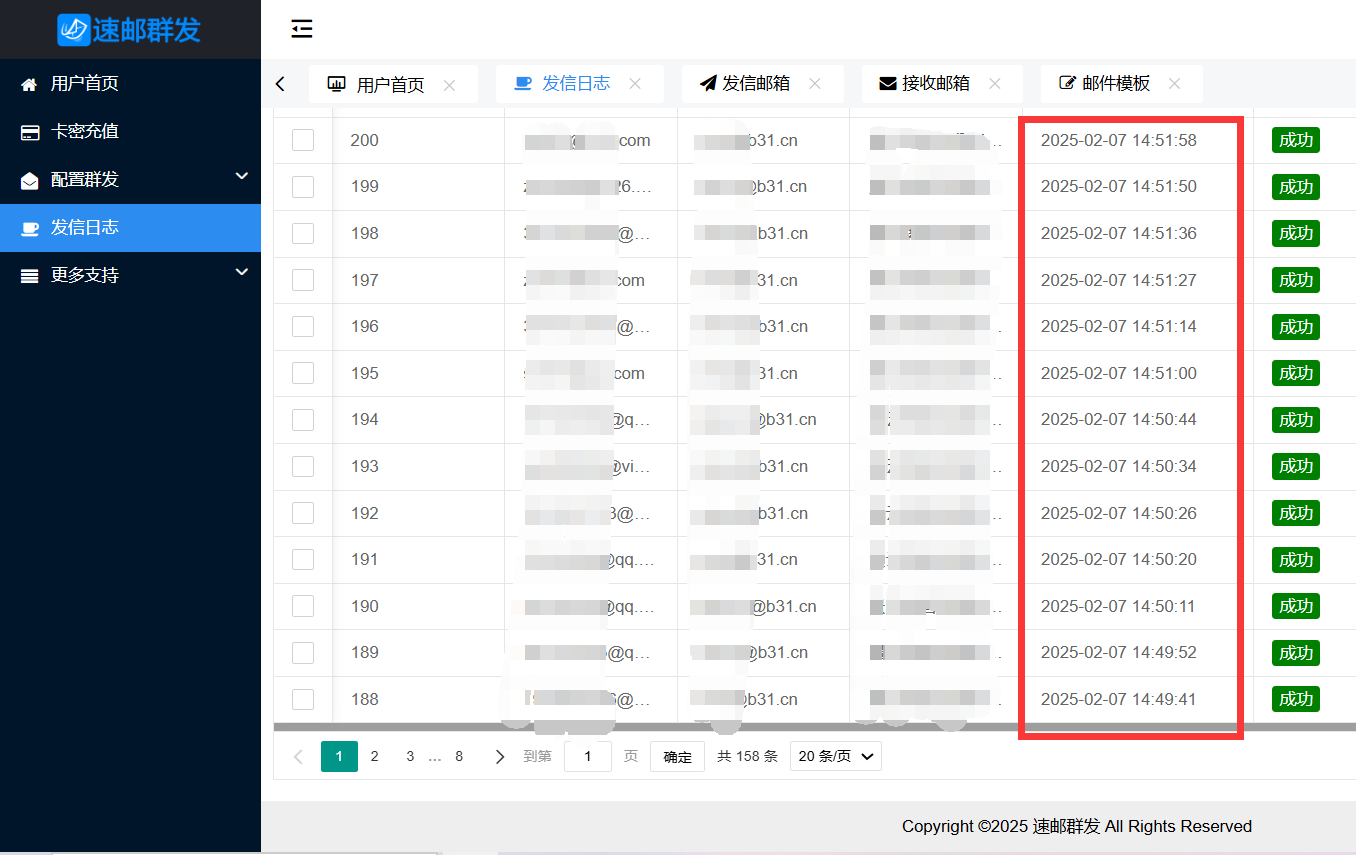1356x855 pixels.
Task: Click the paper-plane icon on 发信邮箱 tab
Action: click(709, 83)
